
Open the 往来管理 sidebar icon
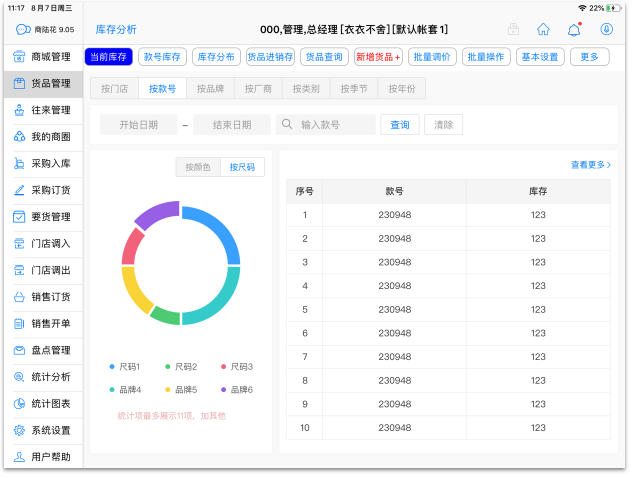[x=19, y=110]
